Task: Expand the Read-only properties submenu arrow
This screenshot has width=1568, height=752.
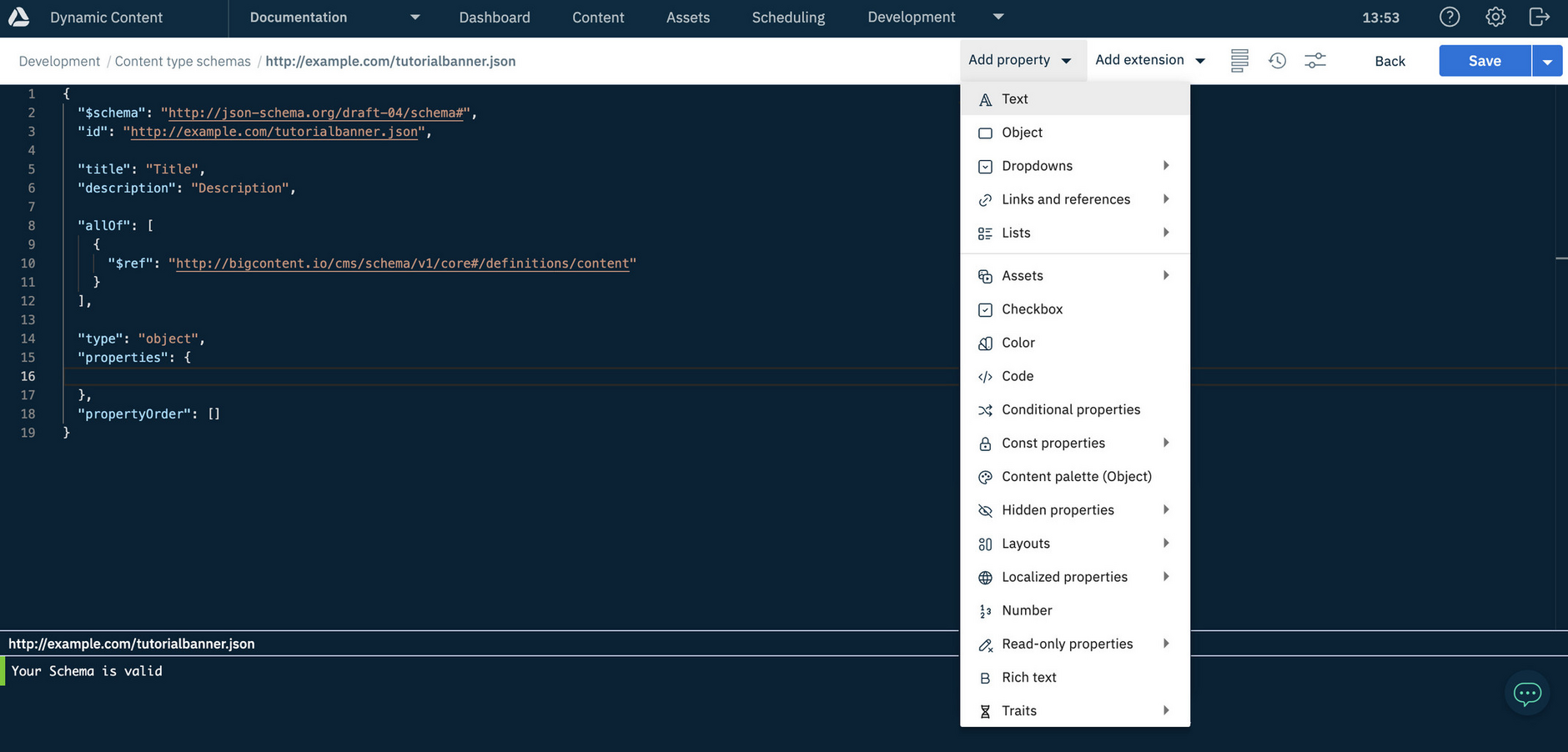Action: [1166, 644]
